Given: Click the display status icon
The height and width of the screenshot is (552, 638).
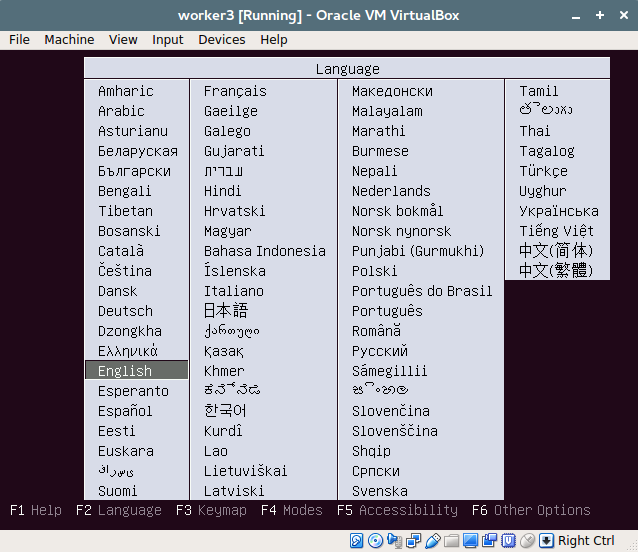Looking at the screenshot, I should coord(470,541).
